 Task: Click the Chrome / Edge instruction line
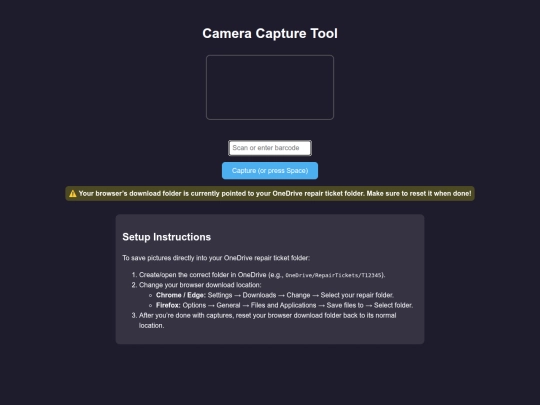[x=275, y=295]
